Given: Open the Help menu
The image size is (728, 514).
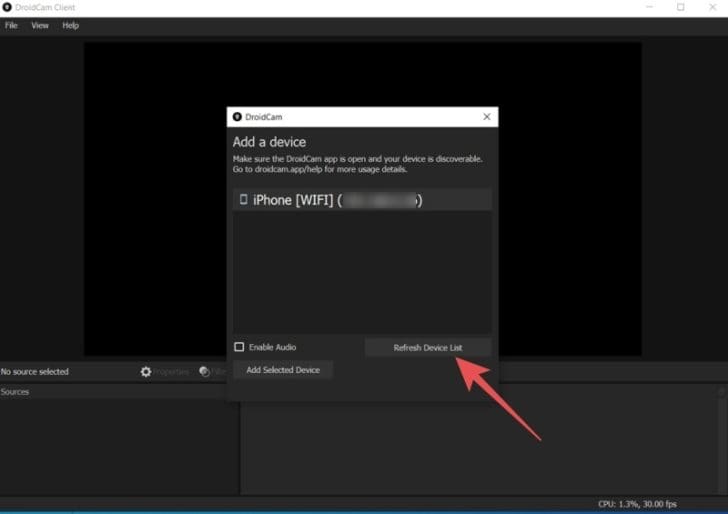Looking at the screenshot, I should [x=71, y=26].
